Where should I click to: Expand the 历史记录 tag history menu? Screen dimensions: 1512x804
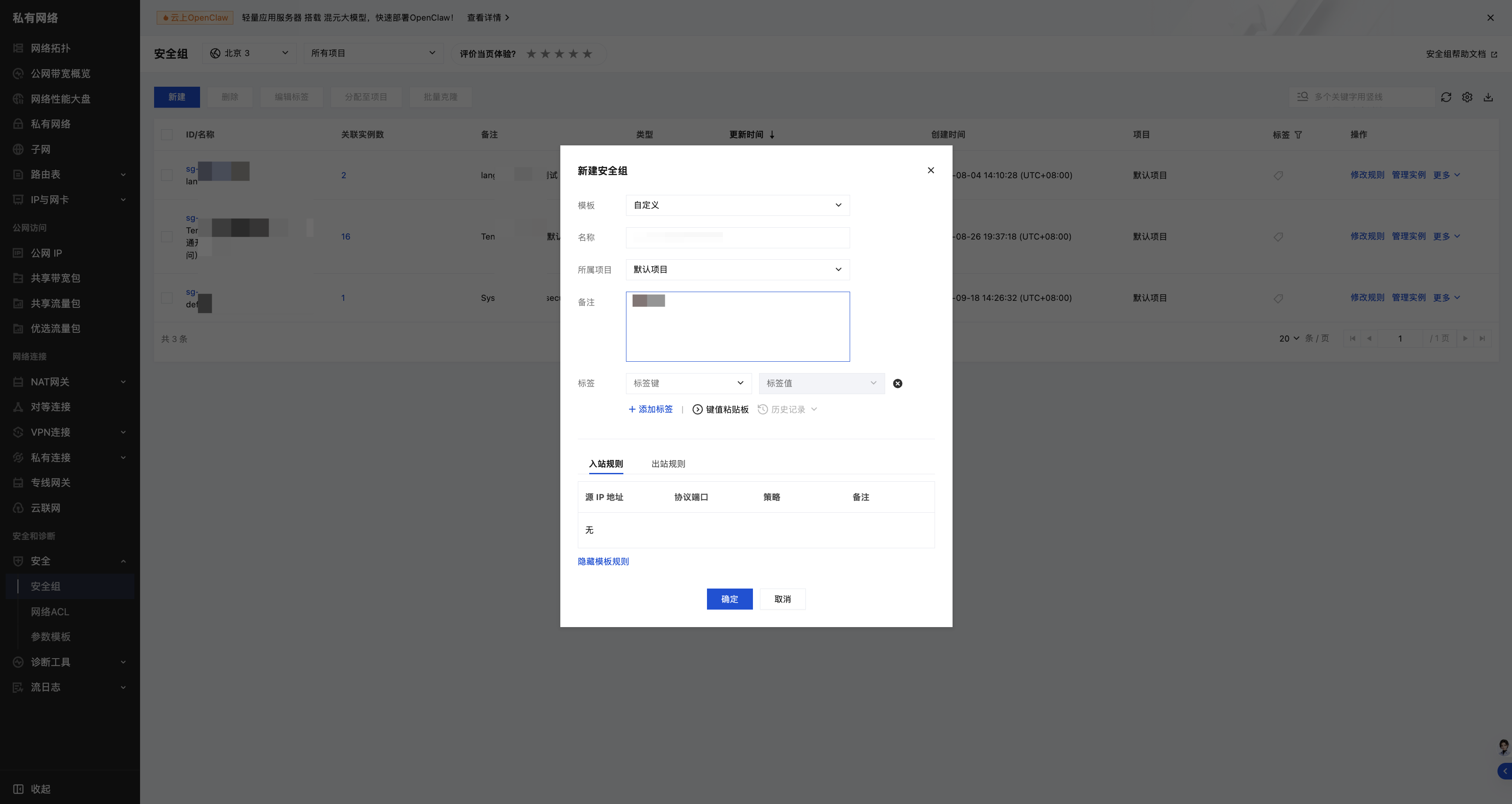[x=787, y=409]
